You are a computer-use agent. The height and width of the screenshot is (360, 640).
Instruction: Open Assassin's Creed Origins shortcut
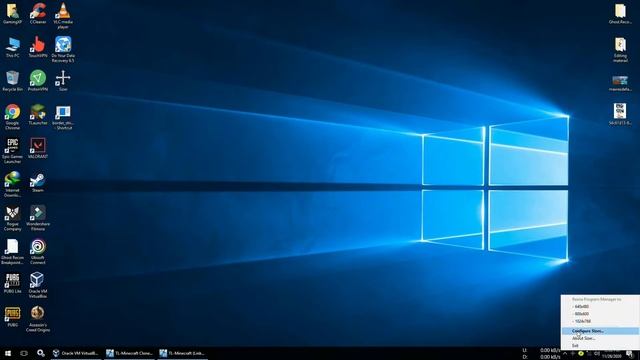point(38,319)
